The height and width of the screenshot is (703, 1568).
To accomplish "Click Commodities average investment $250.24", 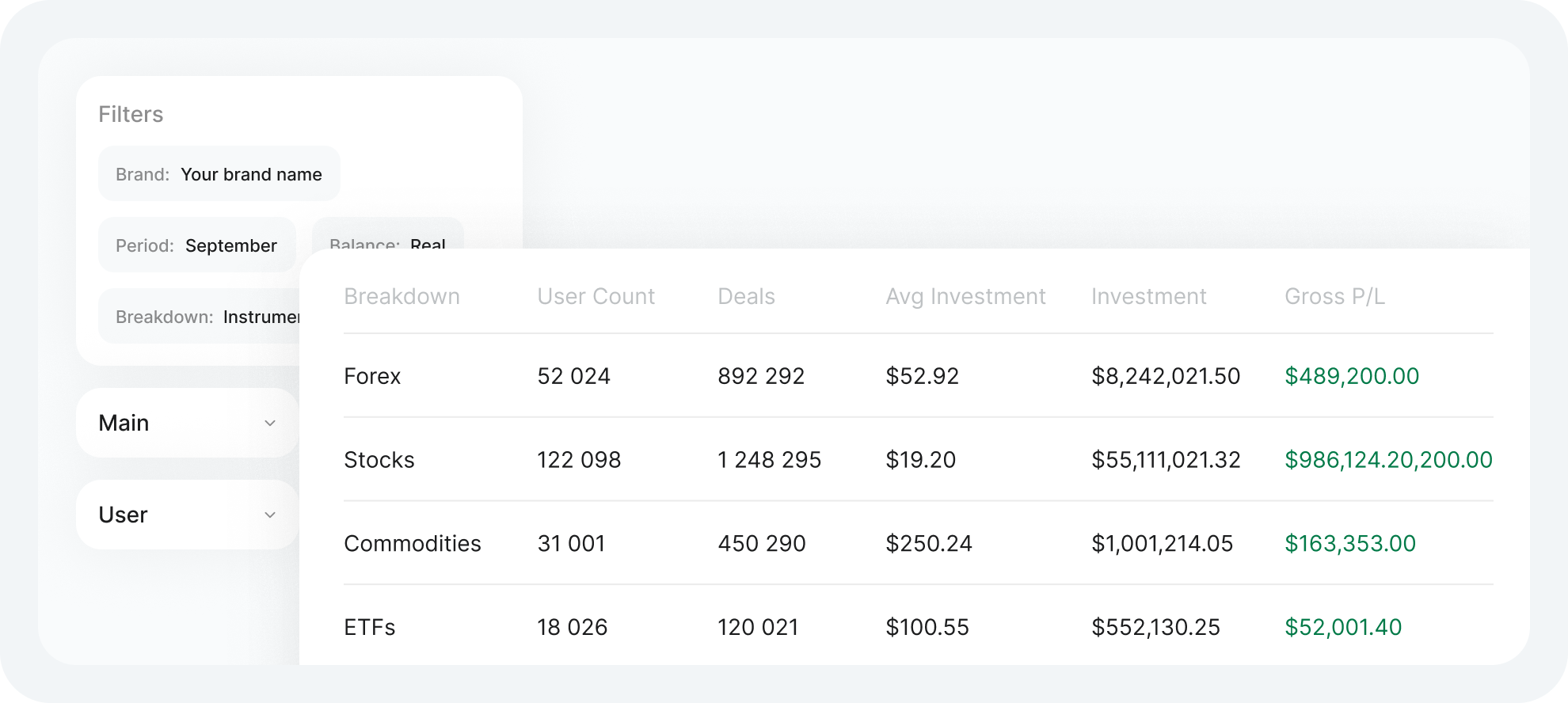I will pyautogui.click(x=929, y=544).
